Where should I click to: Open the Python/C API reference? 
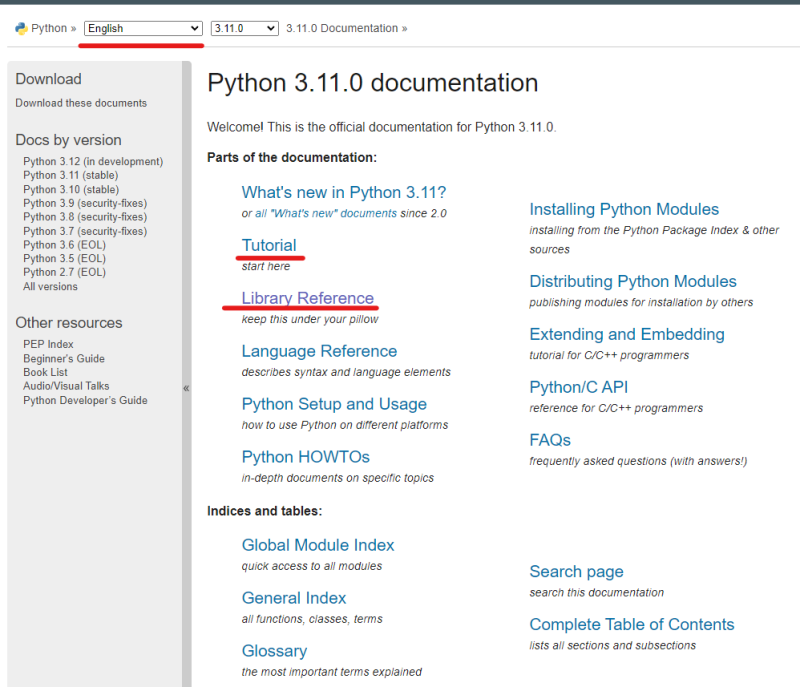tap(578, 387)
